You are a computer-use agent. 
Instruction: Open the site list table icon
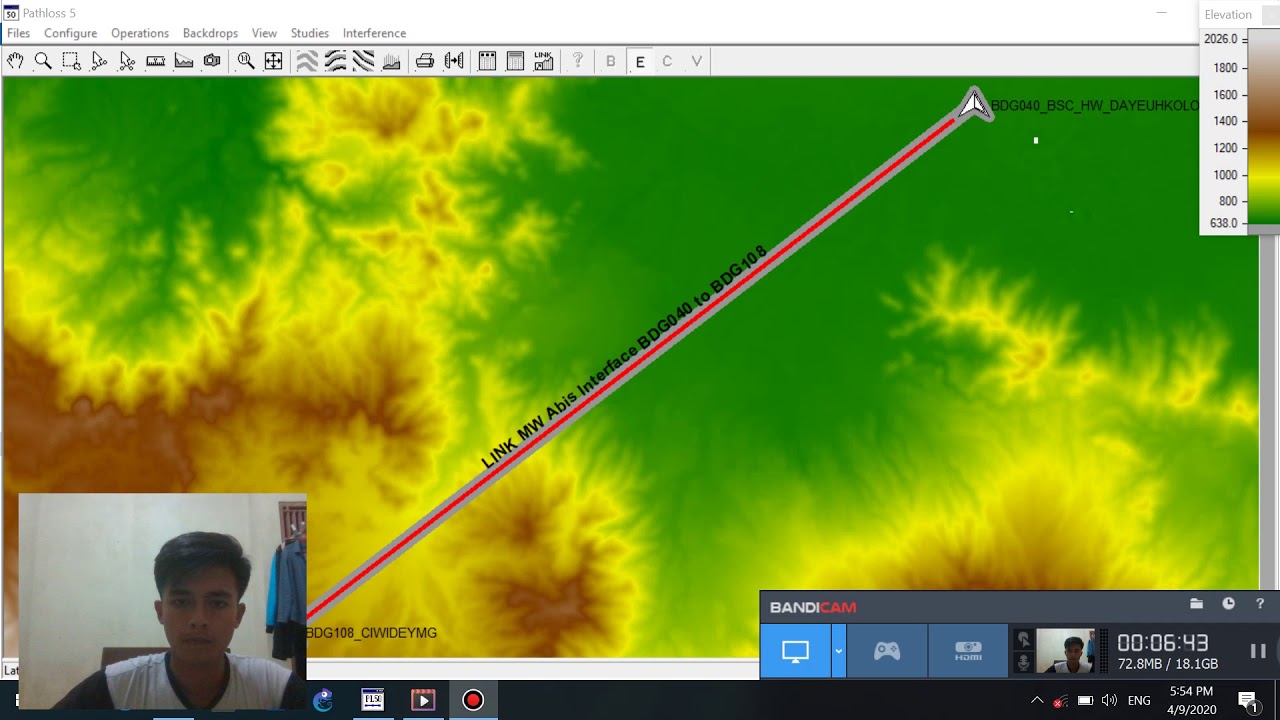[487, 61]
